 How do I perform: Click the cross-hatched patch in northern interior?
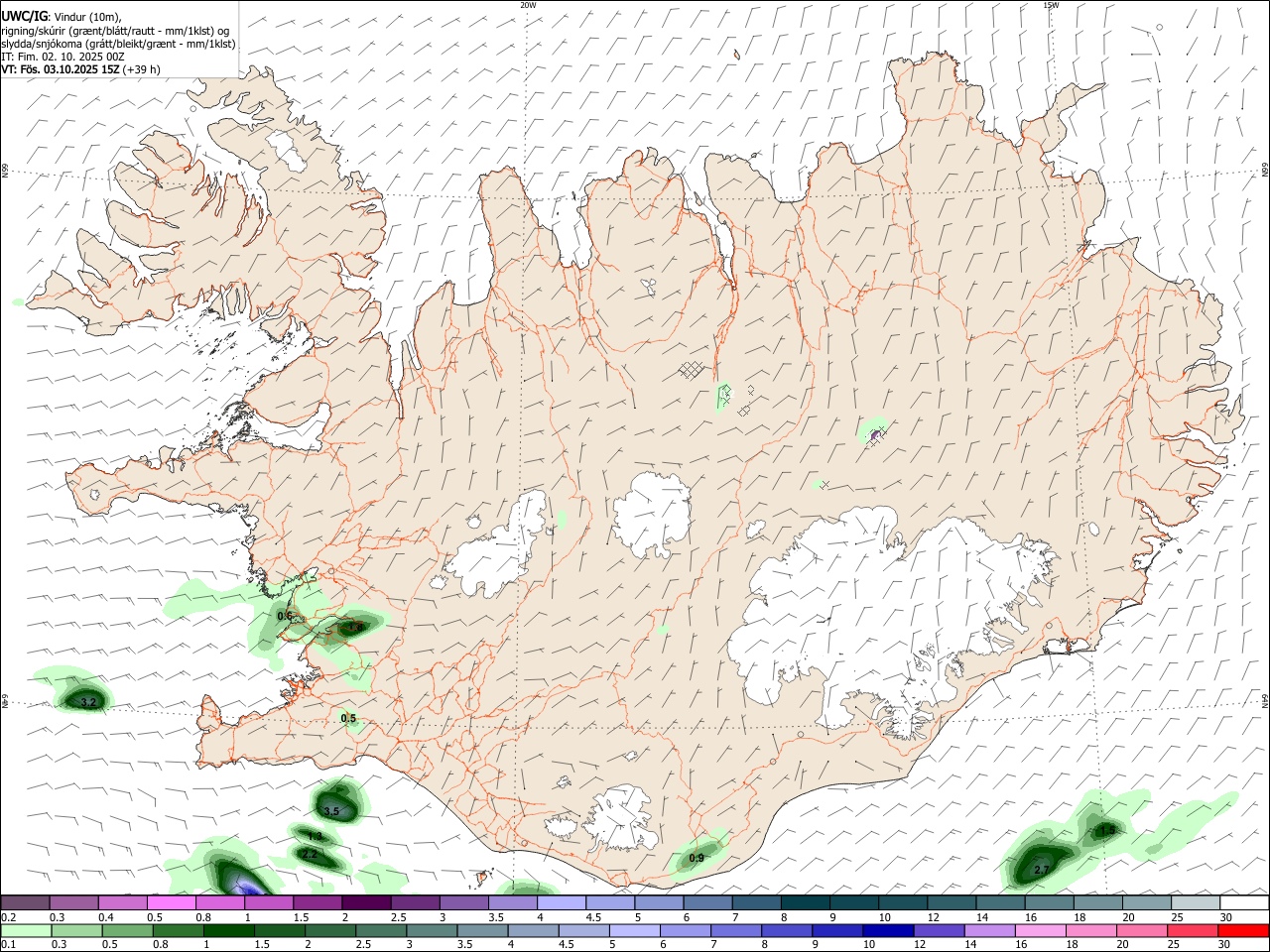click(x=691, y=370)
